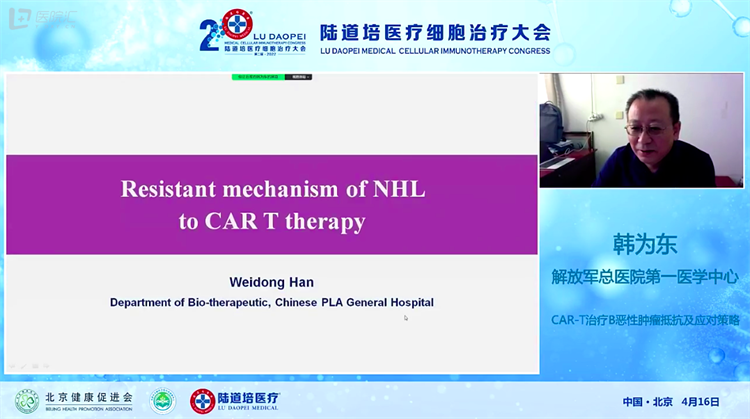Image resolution: width=750 pixels, height=419 pixels.
Task: Click the green circular emblem in footer
Action: pos(162,401)
